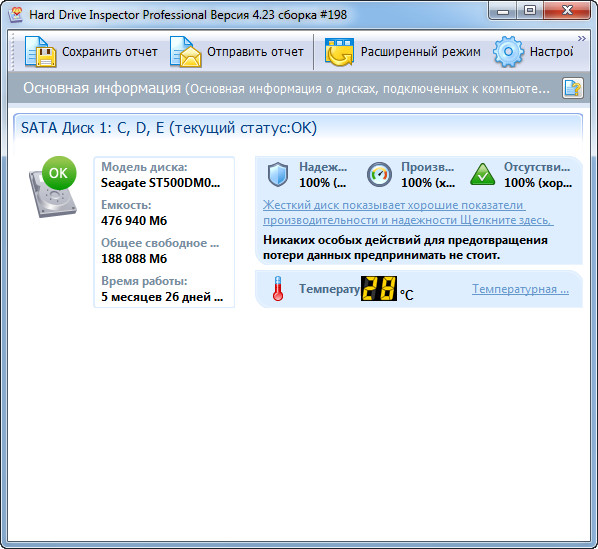The image size is (598, 549).
Task: Open the Настрой settings label
Action: (x=551, y=52)
